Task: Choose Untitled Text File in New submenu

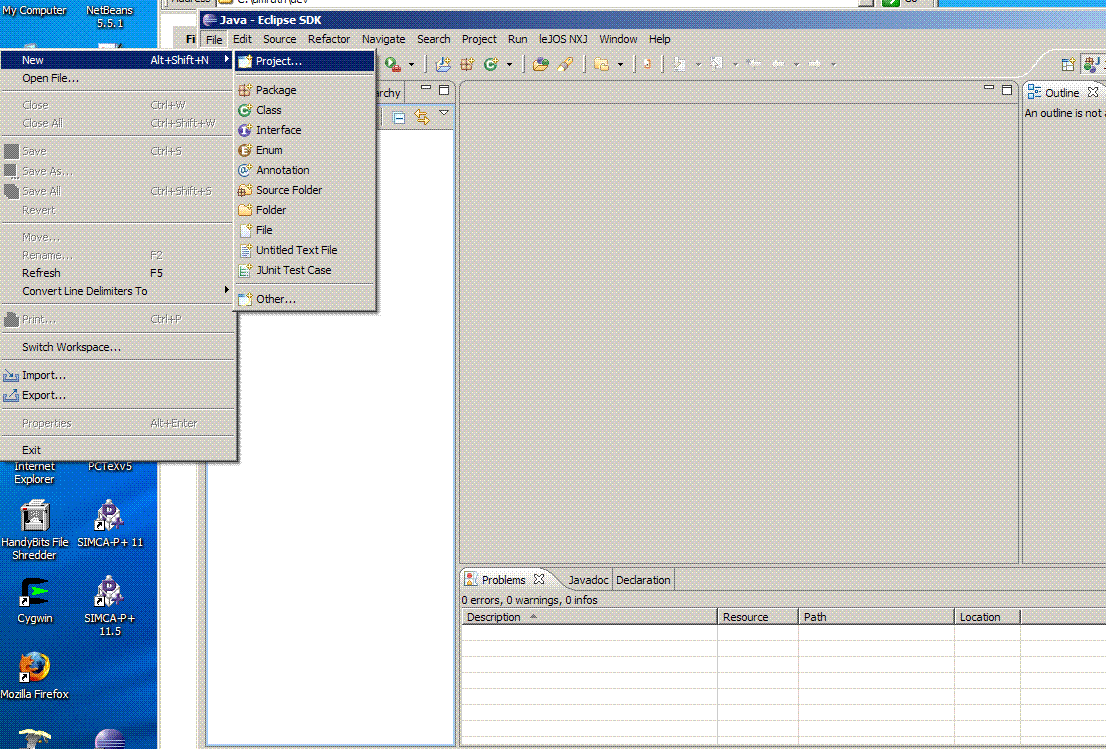Action: click(x=306, y=250)
